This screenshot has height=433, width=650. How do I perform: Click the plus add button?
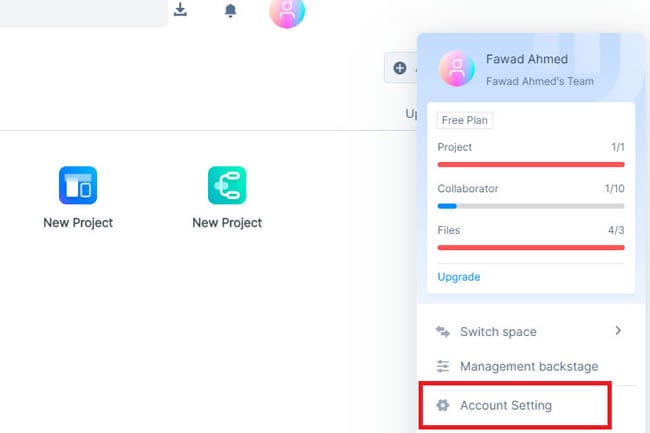click(x=400, y=68)
